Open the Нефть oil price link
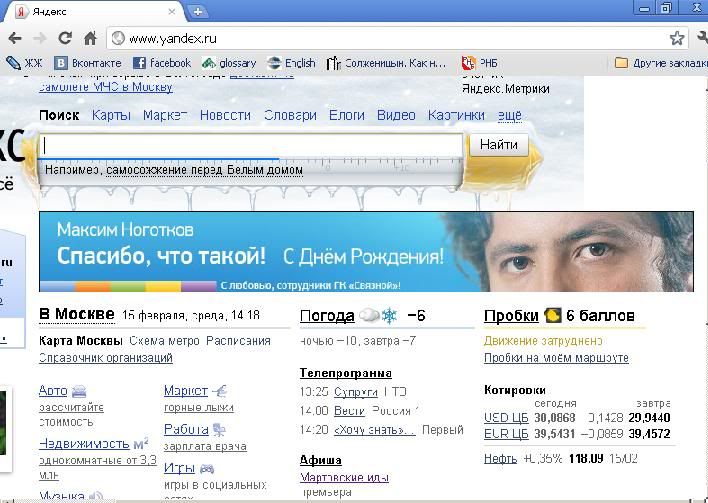Screen dimensions: 708x503 (x=500, y=459)
